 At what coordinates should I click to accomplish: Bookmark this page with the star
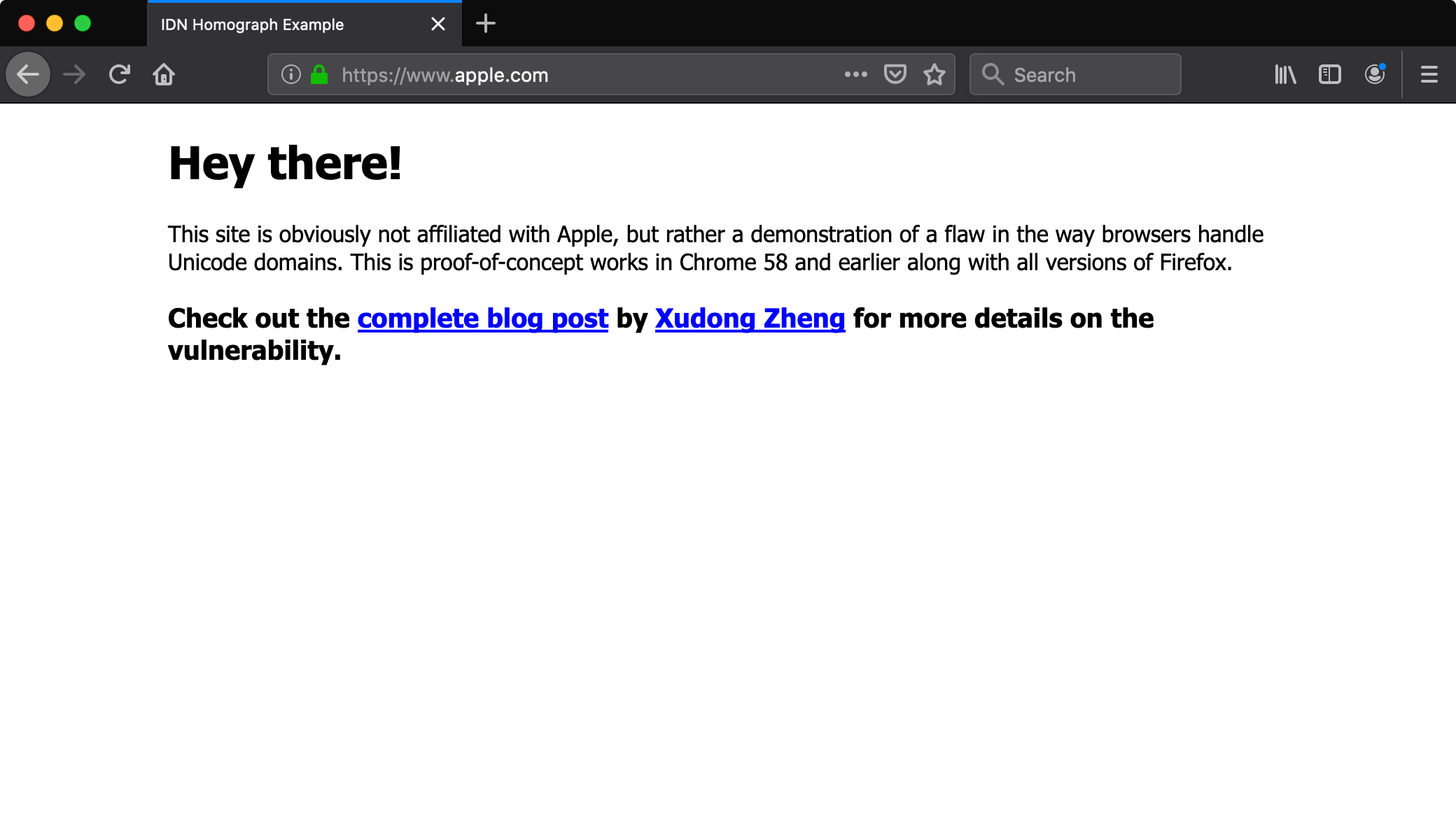point(934,74)
